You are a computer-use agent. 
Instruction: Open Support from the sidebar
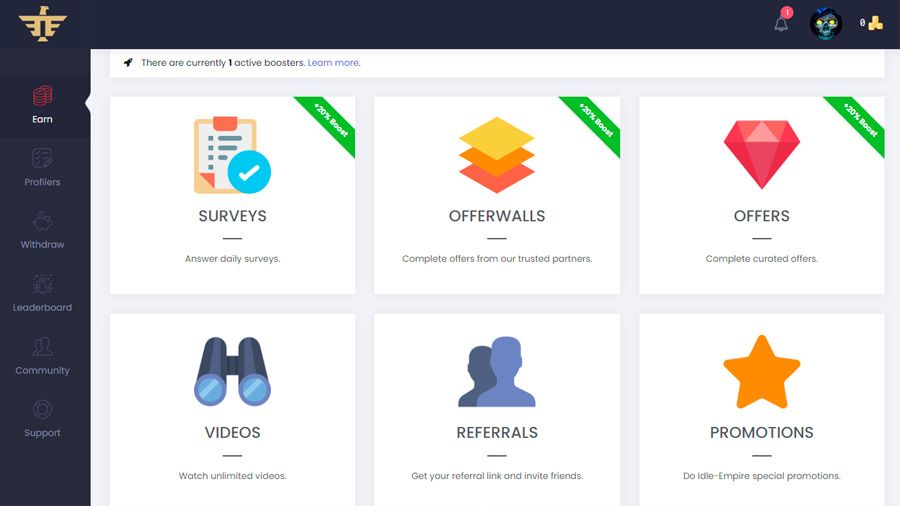tap(42, 419)
